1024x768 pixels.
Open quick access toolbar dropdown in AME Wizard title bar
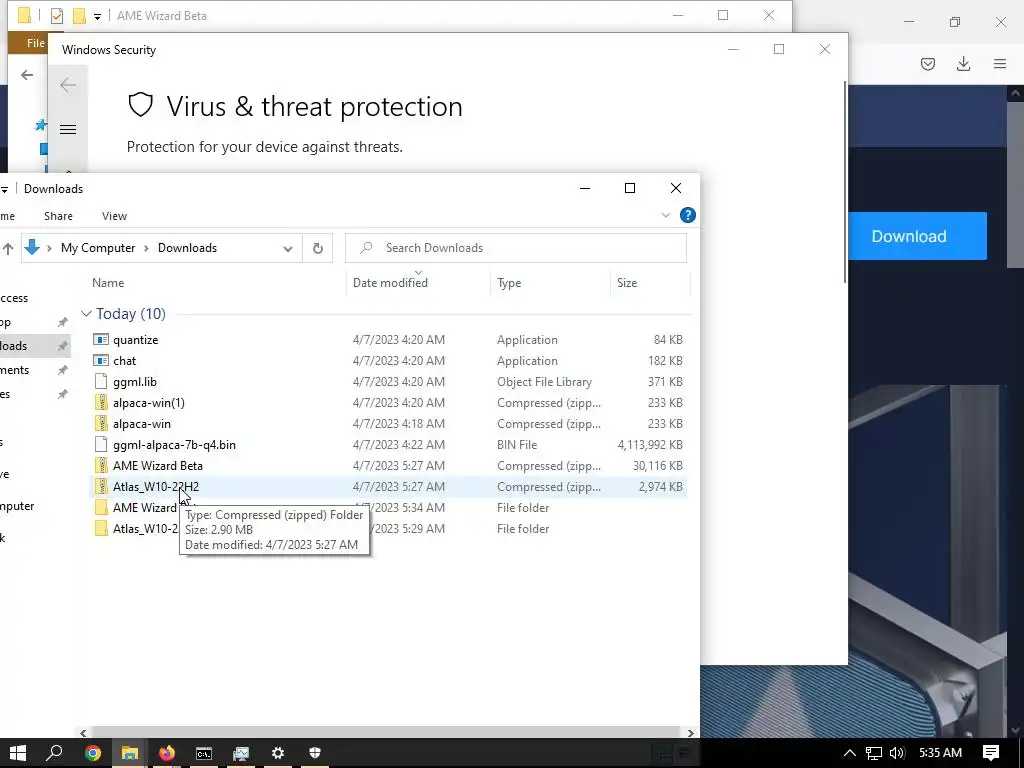pos(97,16)
